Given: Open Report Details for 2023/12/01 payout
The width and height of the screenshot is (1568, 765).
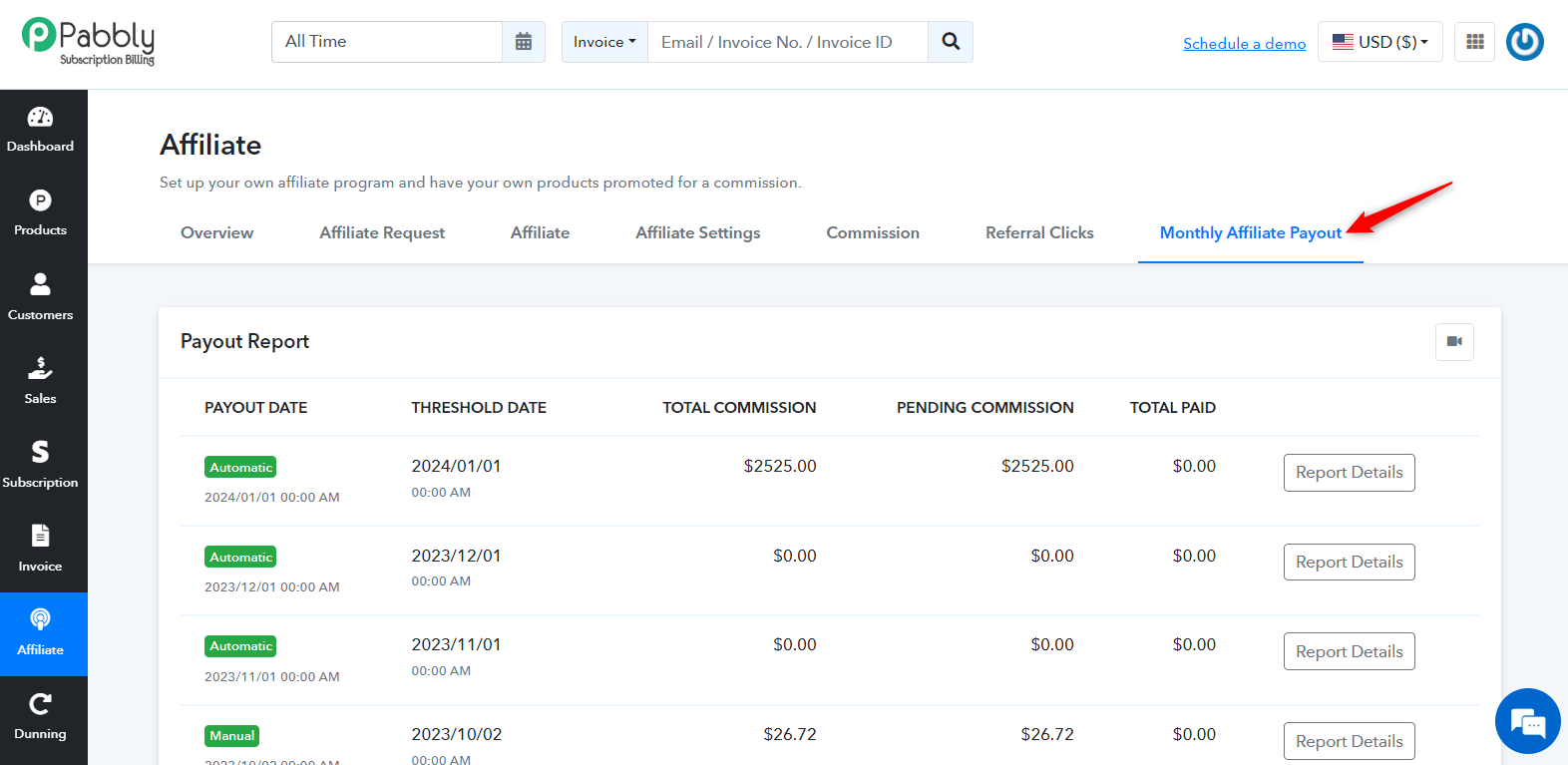Looking at the screenshot, I should 1349,563.
